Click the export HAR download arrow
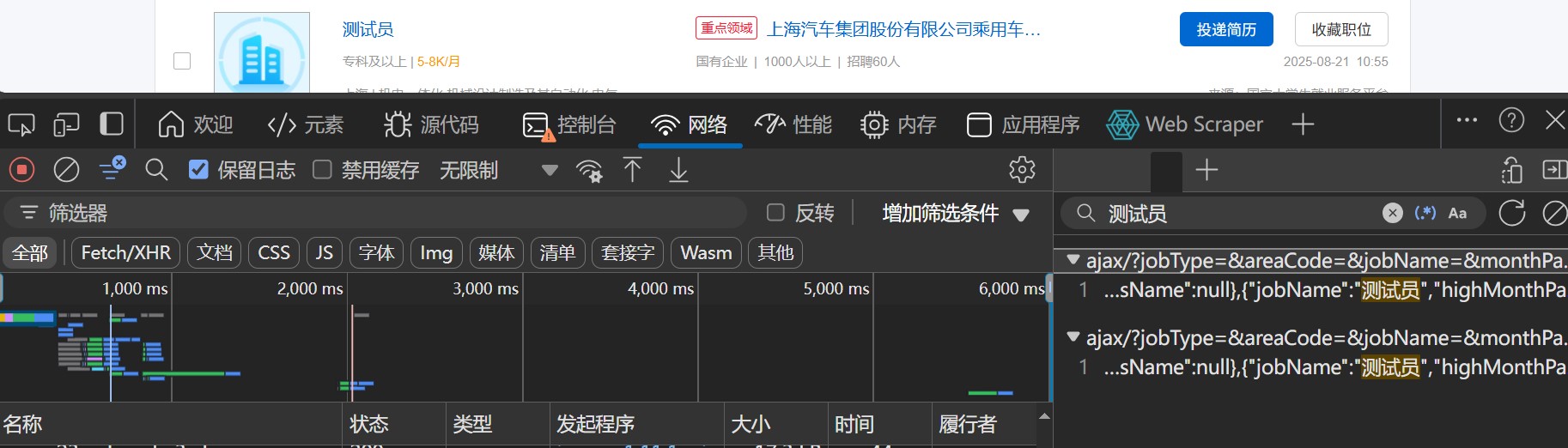The image size is (1568, 448). pyautogui.click(x=678, y=170)
